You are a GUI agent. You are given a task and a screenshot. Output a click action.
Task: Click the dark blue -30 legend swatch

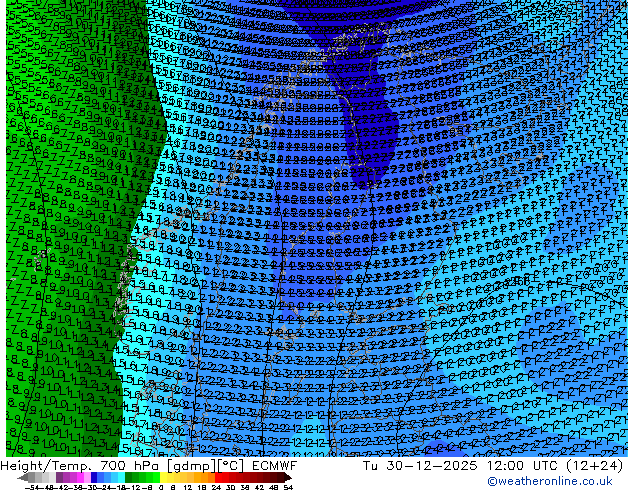coord(94,477)
